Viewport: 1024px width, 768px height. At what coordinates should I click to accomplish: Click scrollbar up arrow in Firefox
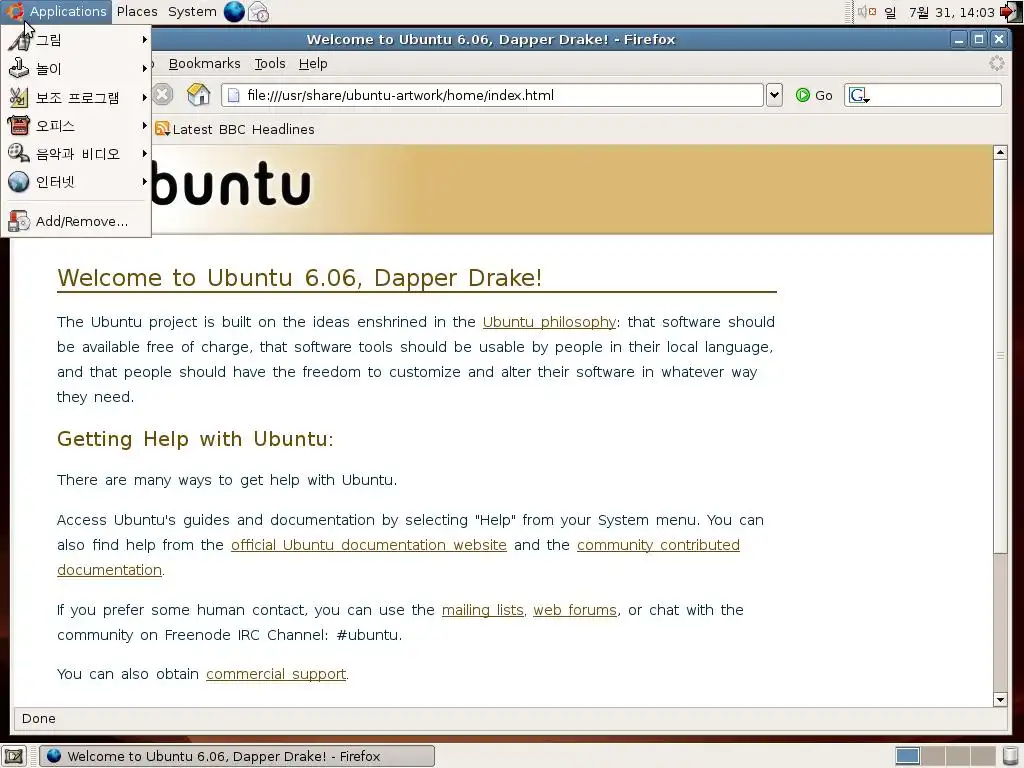point(1000,152)
